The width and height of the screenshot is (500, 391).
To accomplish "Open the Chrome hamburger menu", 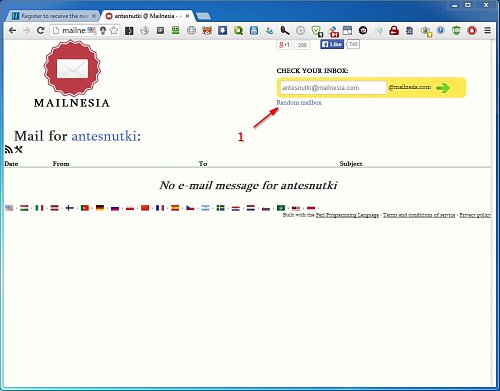I will pos(487,31).
